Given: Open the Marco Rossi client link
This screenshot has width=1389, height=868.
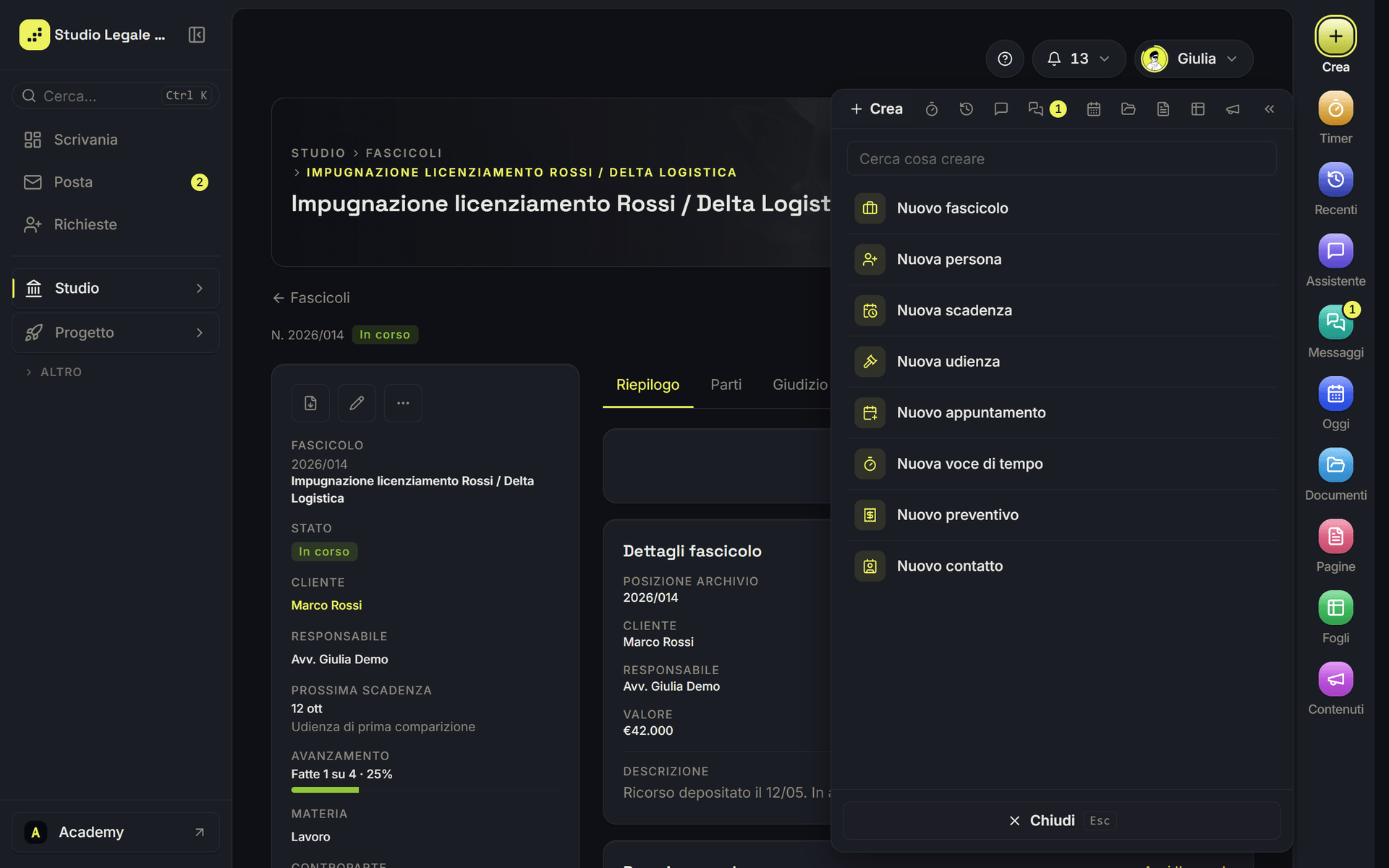Looking at the screenshot, I should (x=326, y=605).
